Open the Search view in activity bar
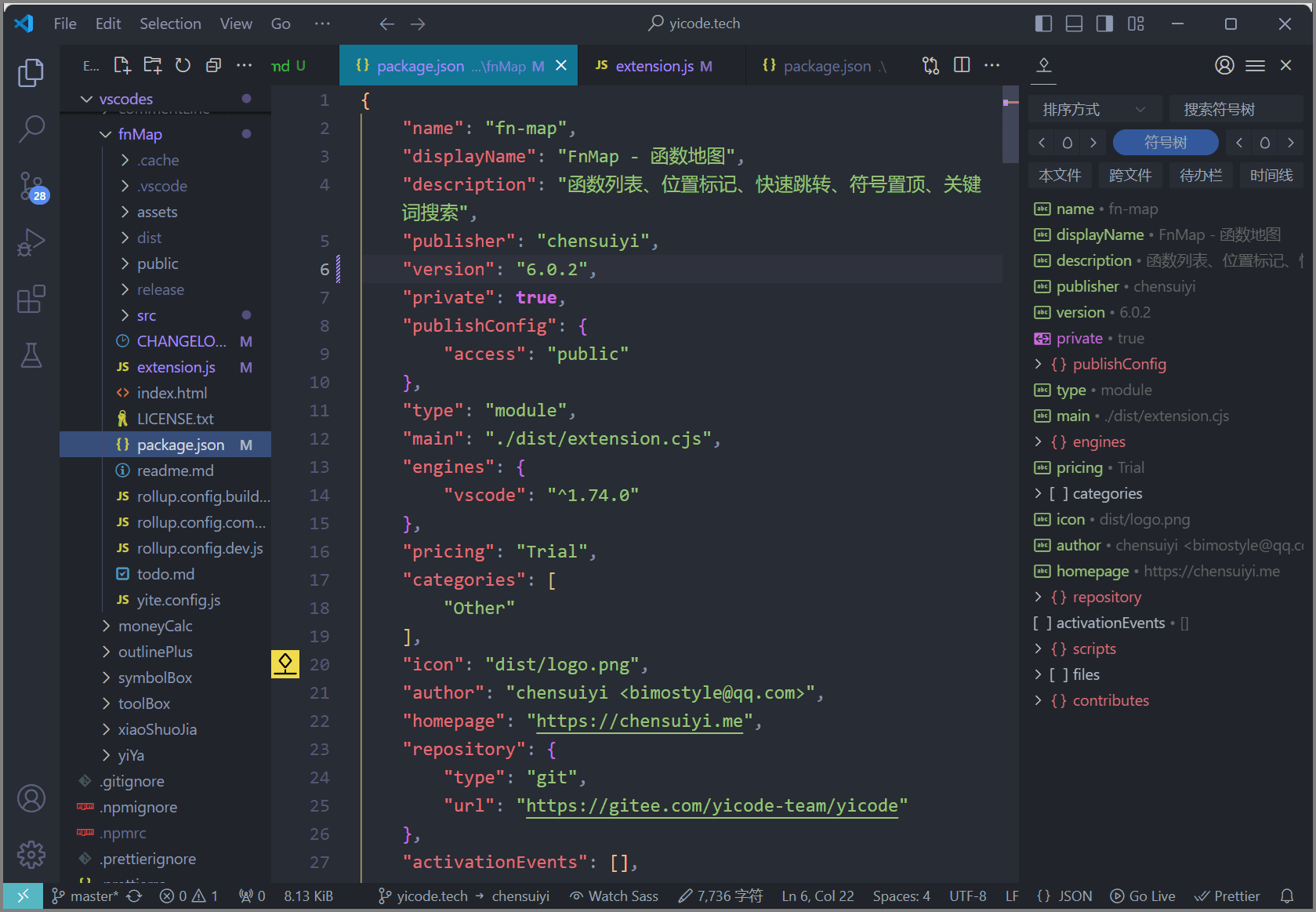Screen dimensions: 1316x912 coord(31,129)
